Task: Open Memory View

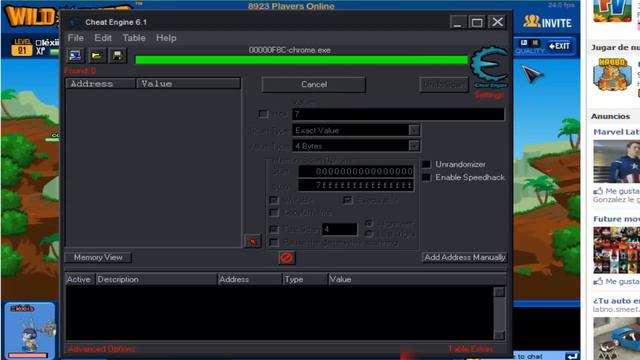Action: pyautogui.click(x=98, y=258)
